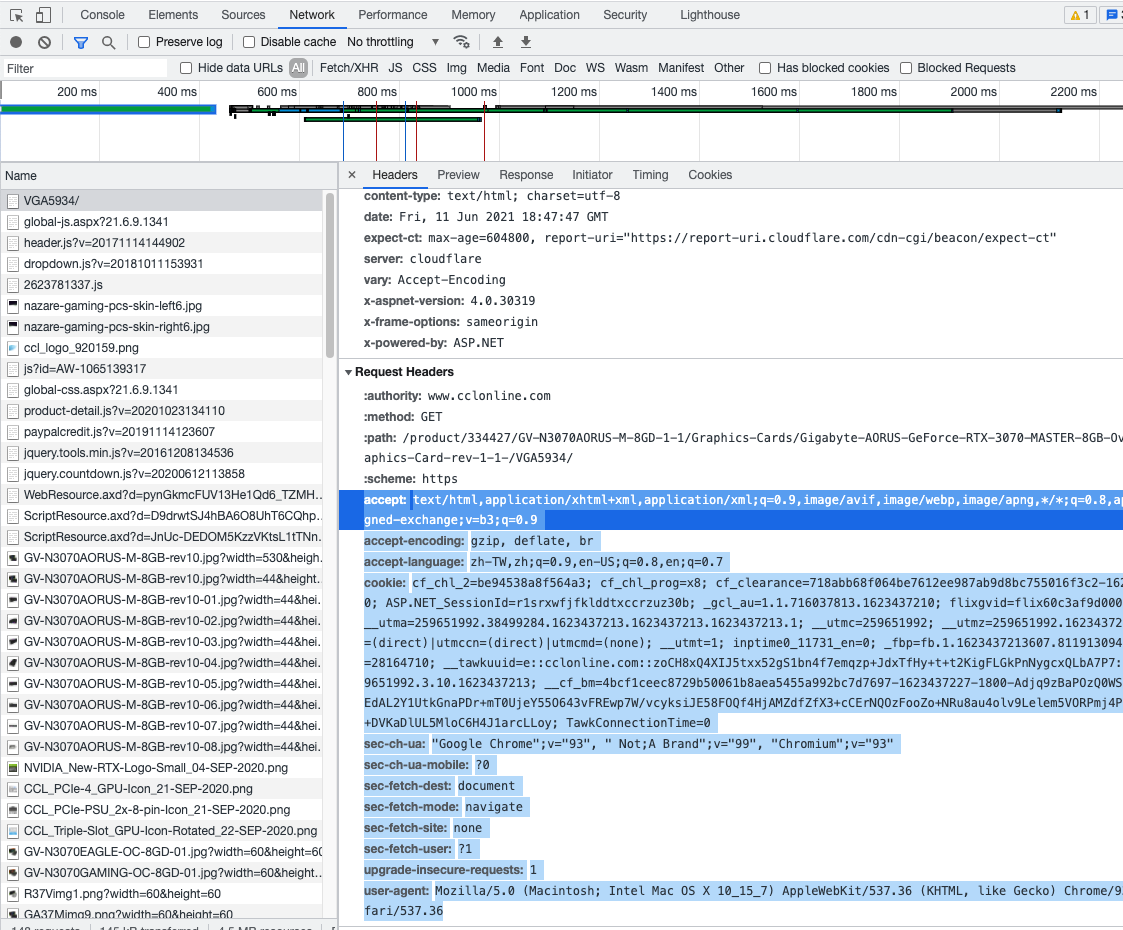Select GV-N3070EAGLE-OC-8GD-01.jpg request
The width and height of the screenshot is (1123, 930).
coord(163,852)
